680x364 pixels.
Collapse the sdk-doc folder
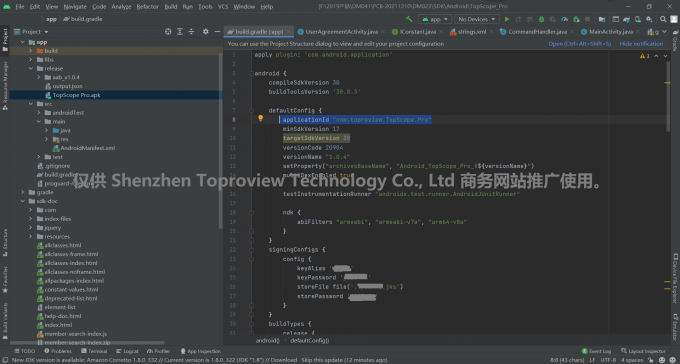(x=23, y=201)
